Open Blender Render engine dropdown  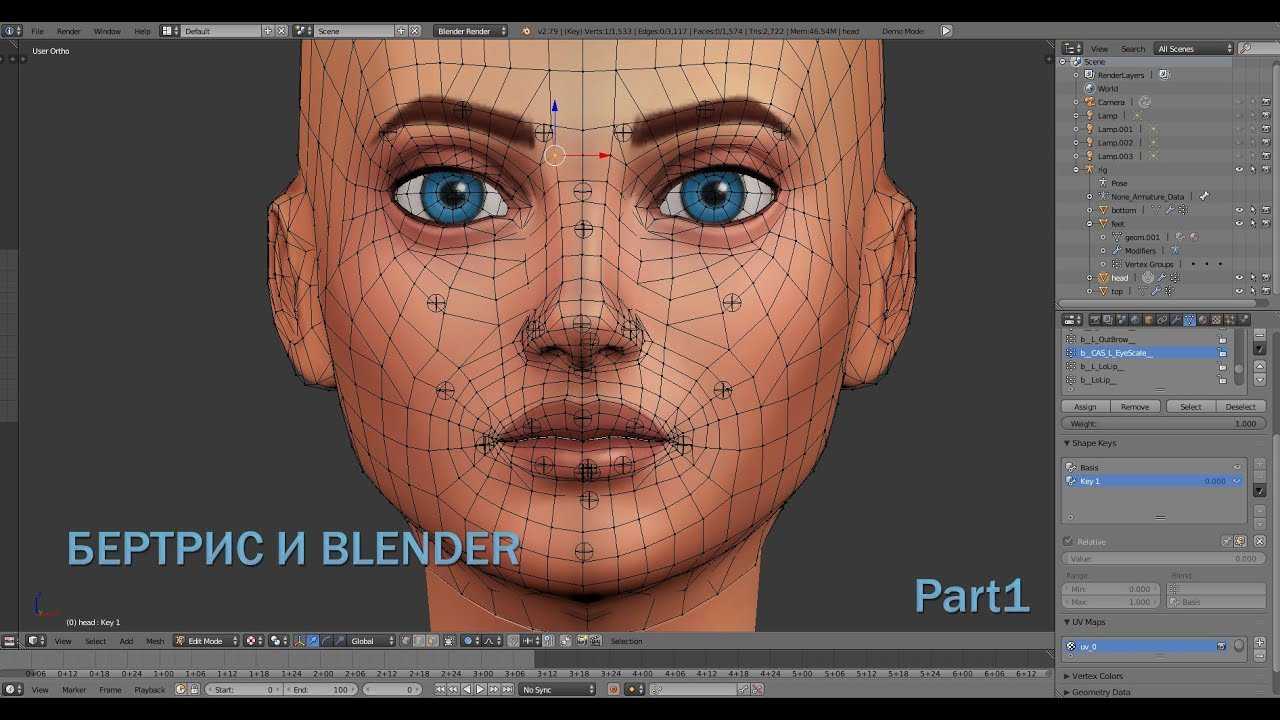[471, 31]
